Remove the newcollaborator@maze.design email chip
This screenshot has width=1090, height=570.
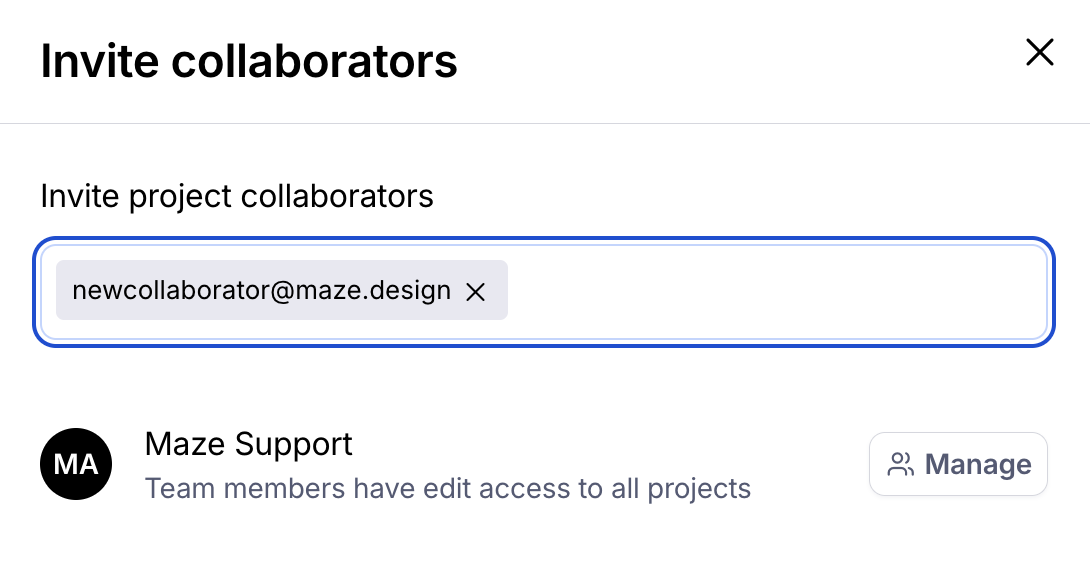[476, 291]
